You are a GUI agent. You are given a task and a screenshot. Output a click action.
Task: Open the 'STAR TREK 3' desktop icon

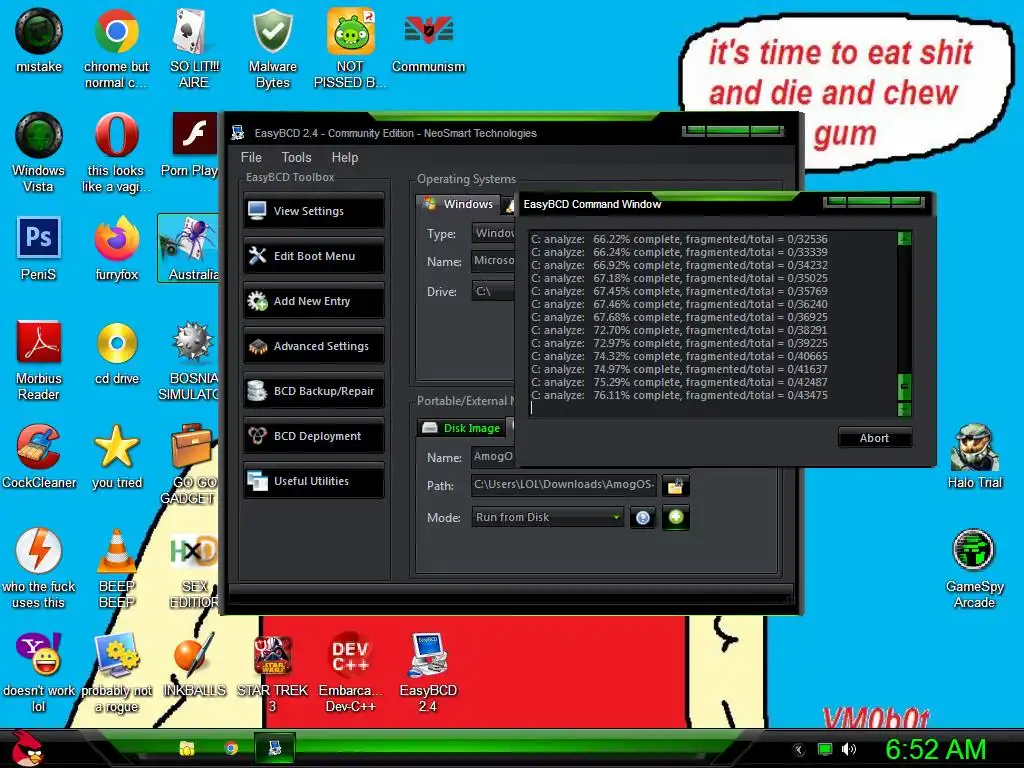(x=272, y=673)
